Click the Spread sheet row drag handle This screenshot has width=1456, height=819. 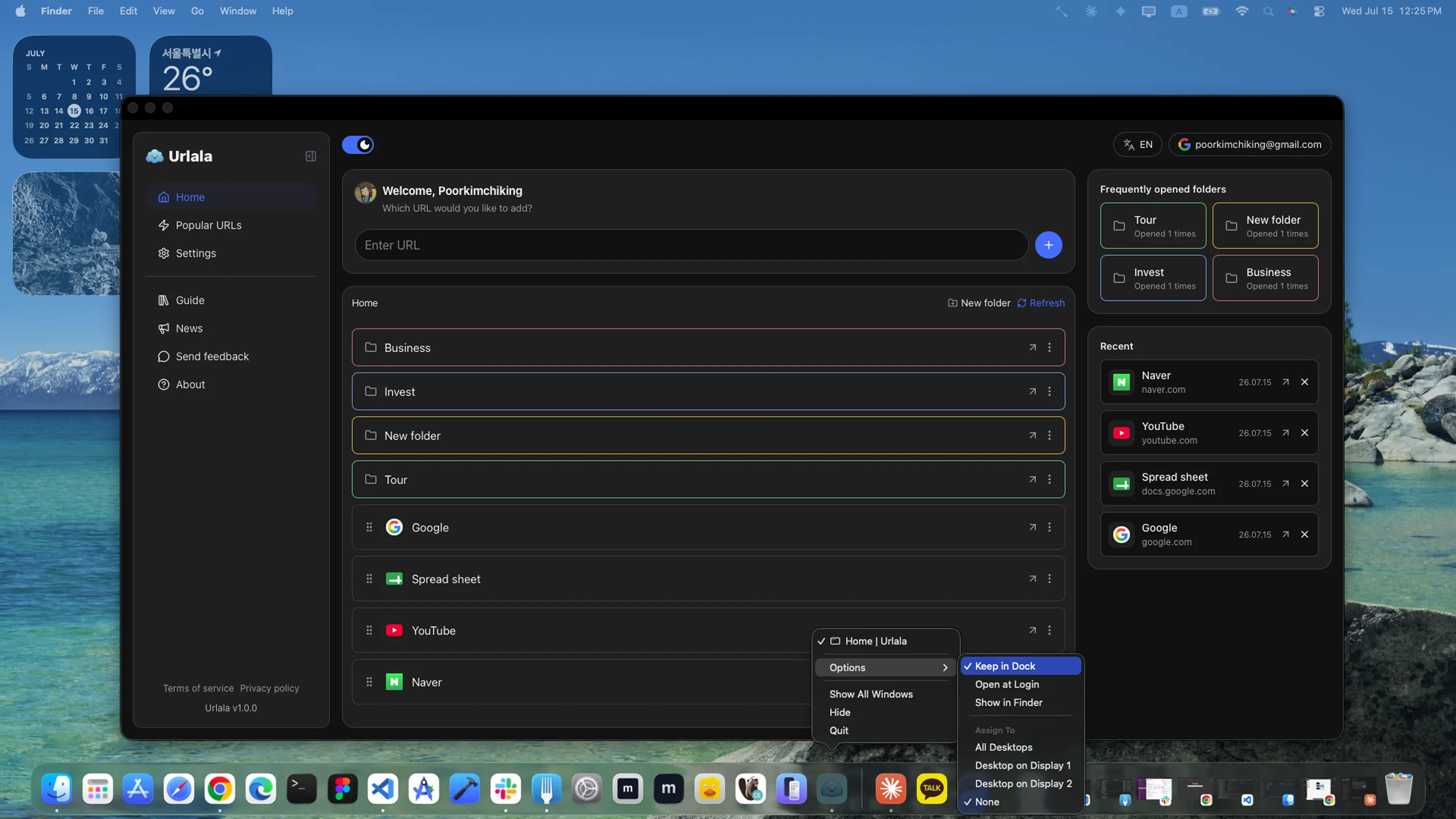(369, 579)
